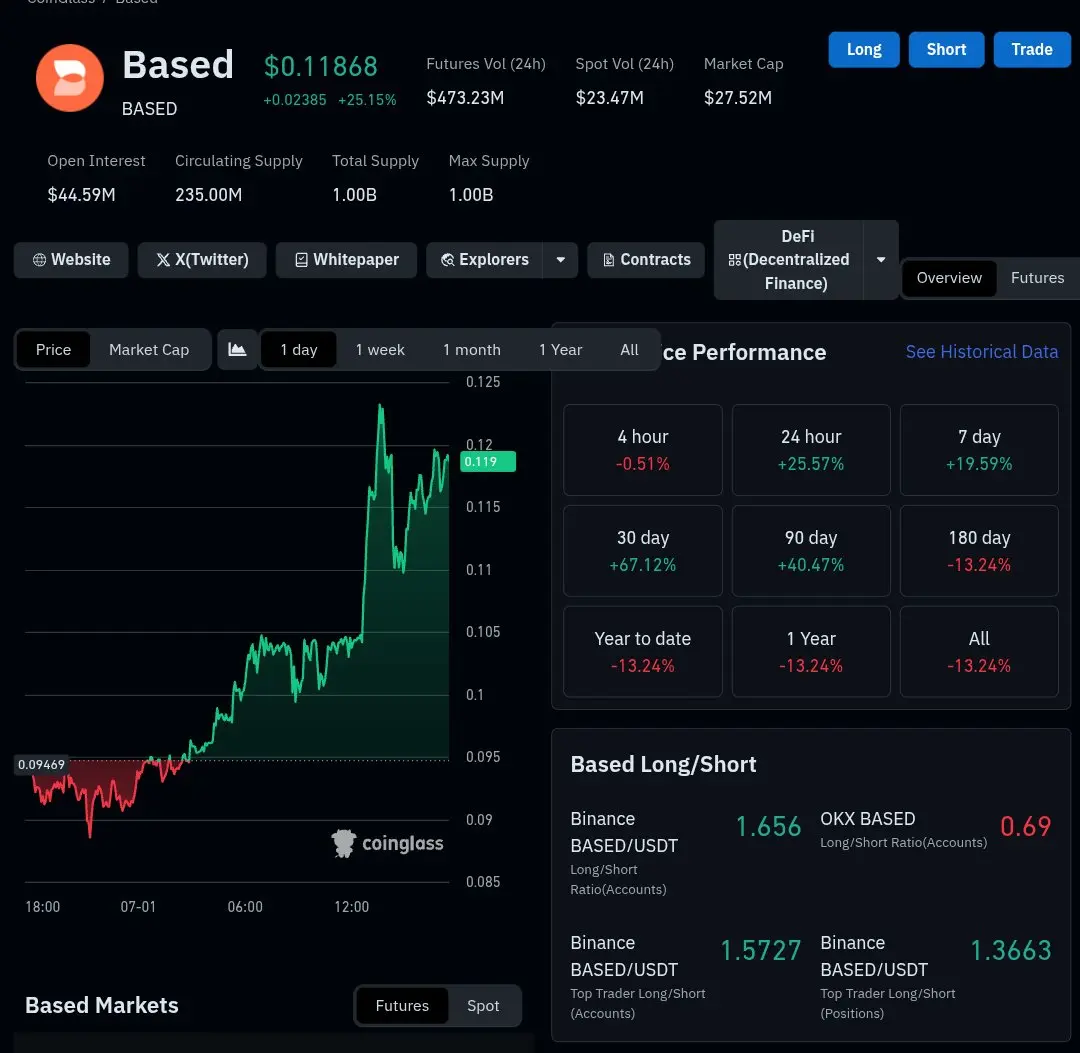Expand the DeFi category dropdown arrow

click(881, 260)
